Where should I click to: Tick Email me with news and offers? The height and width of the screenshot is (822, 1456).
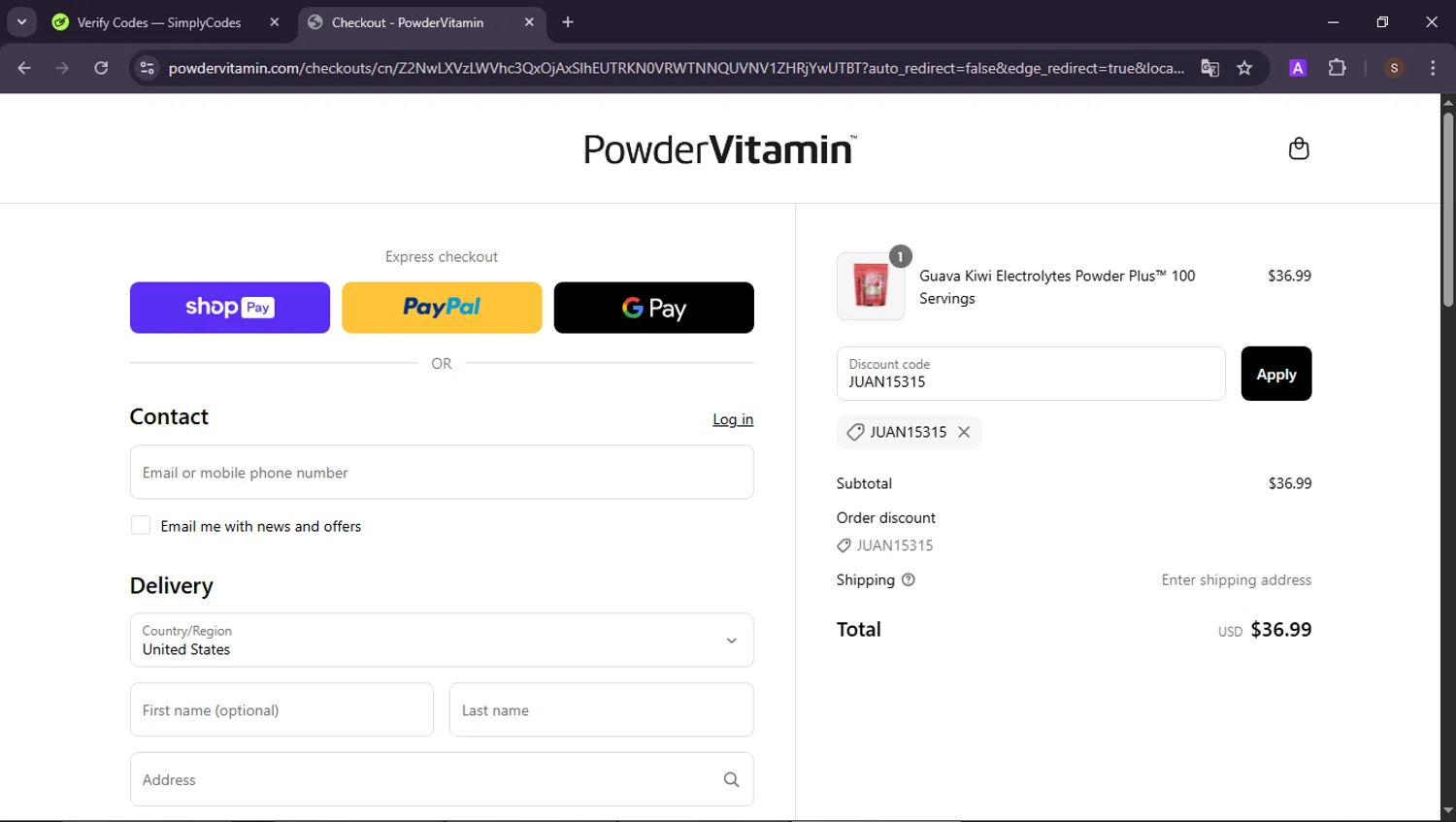tap(141, 525)
